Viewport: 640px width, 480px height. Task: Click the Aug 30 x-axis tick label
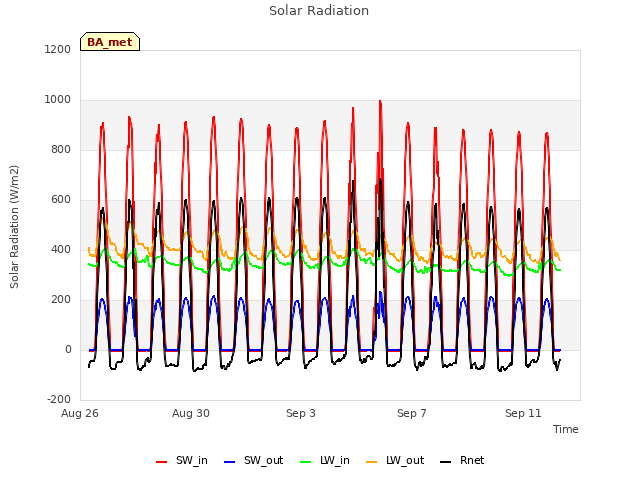click(191, 413)
